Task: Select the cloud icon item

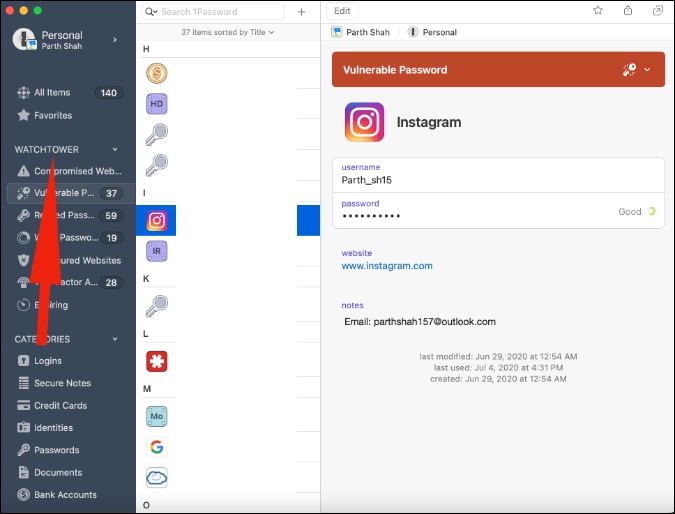Action: (x=157, y=477)
